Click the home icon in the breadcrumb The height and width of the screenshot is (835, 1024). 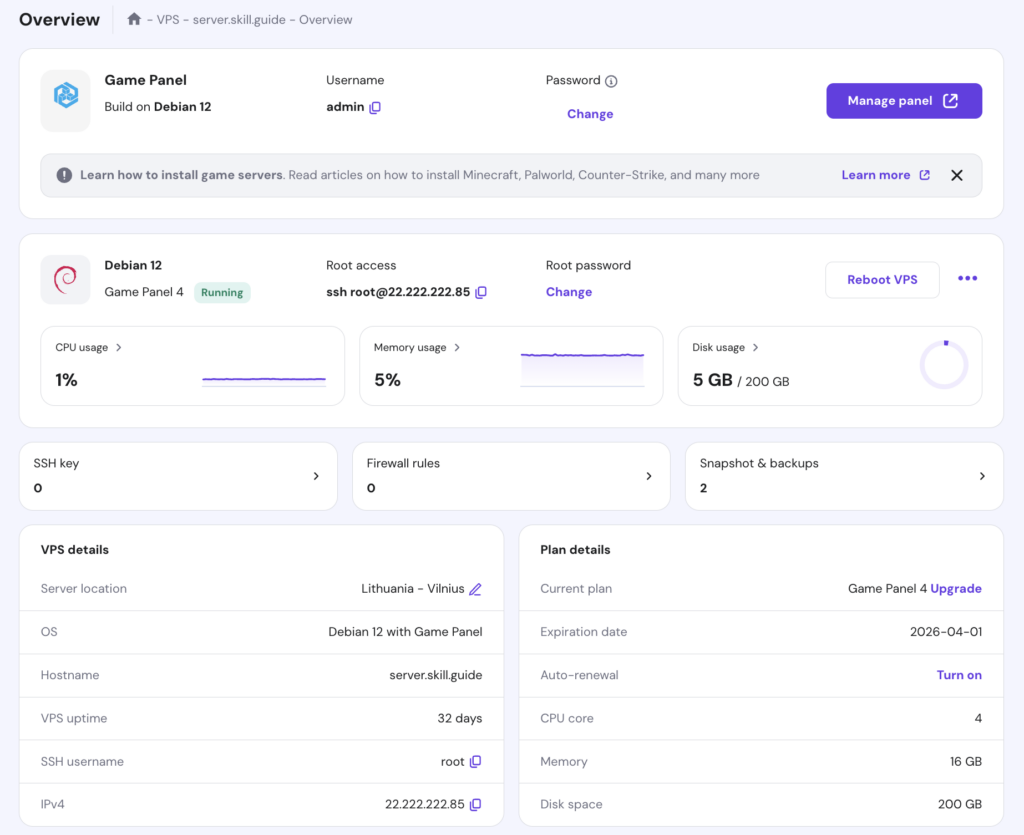pos(134,18)
